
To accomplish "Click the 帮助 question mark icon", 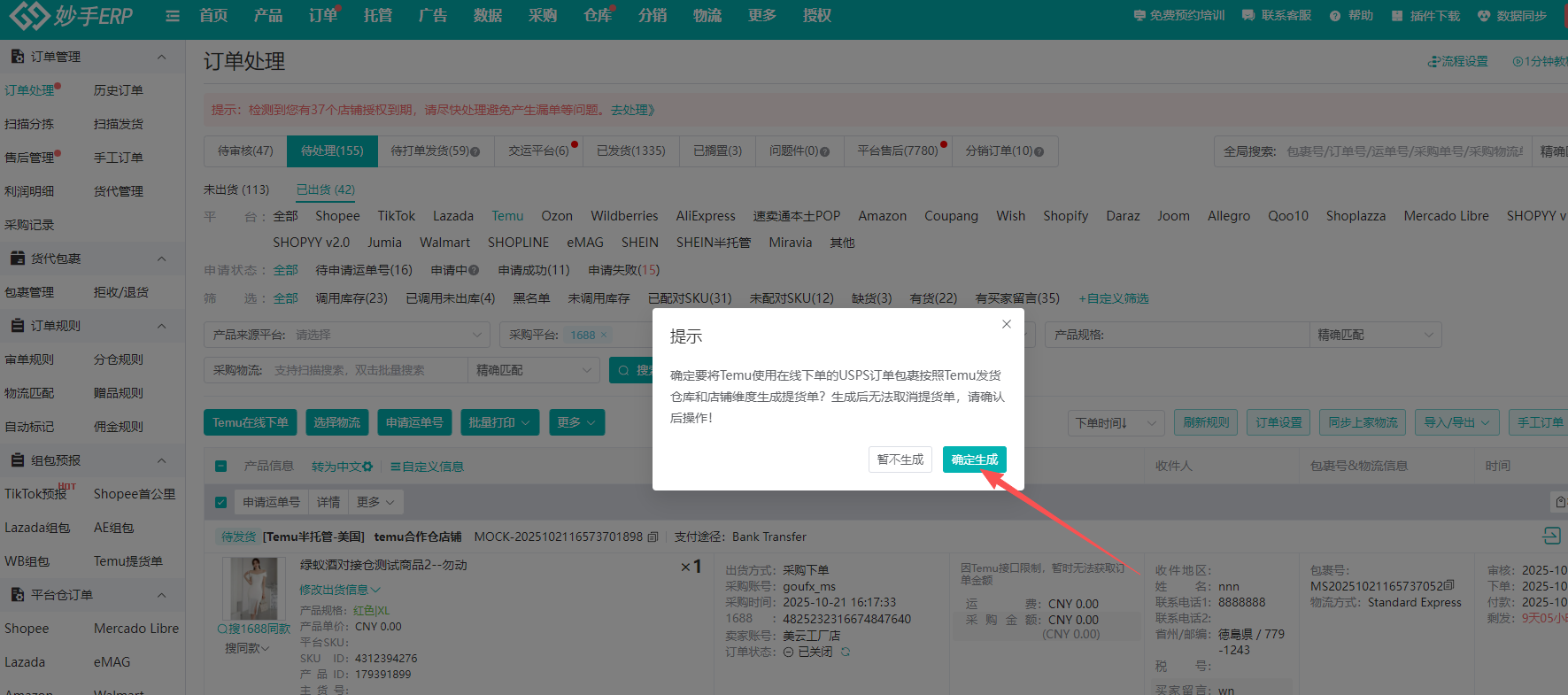I will click(1335, 16).
